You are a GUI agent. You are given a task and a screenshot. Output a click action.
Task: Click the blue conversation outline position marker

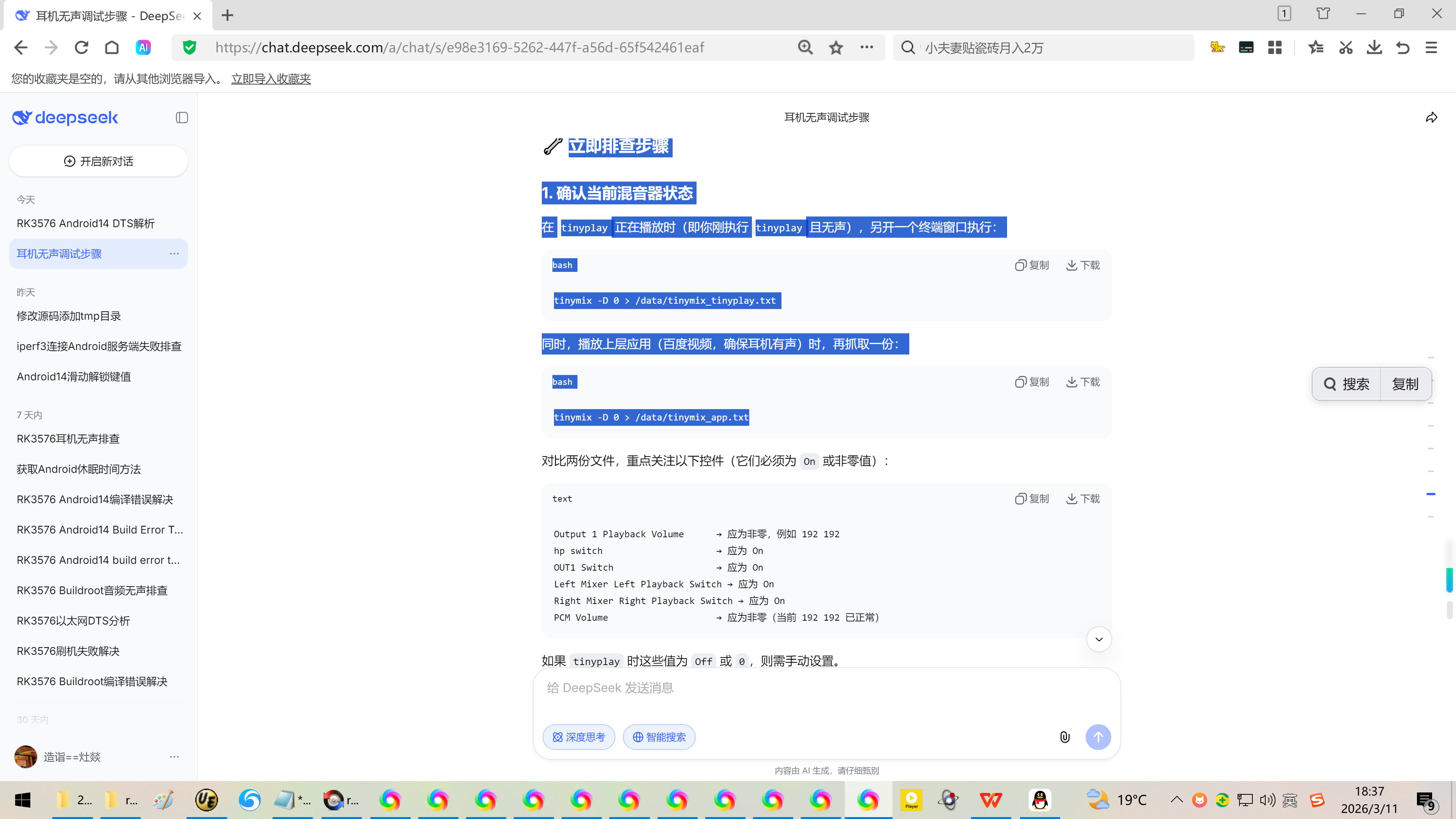point(1431,494)
